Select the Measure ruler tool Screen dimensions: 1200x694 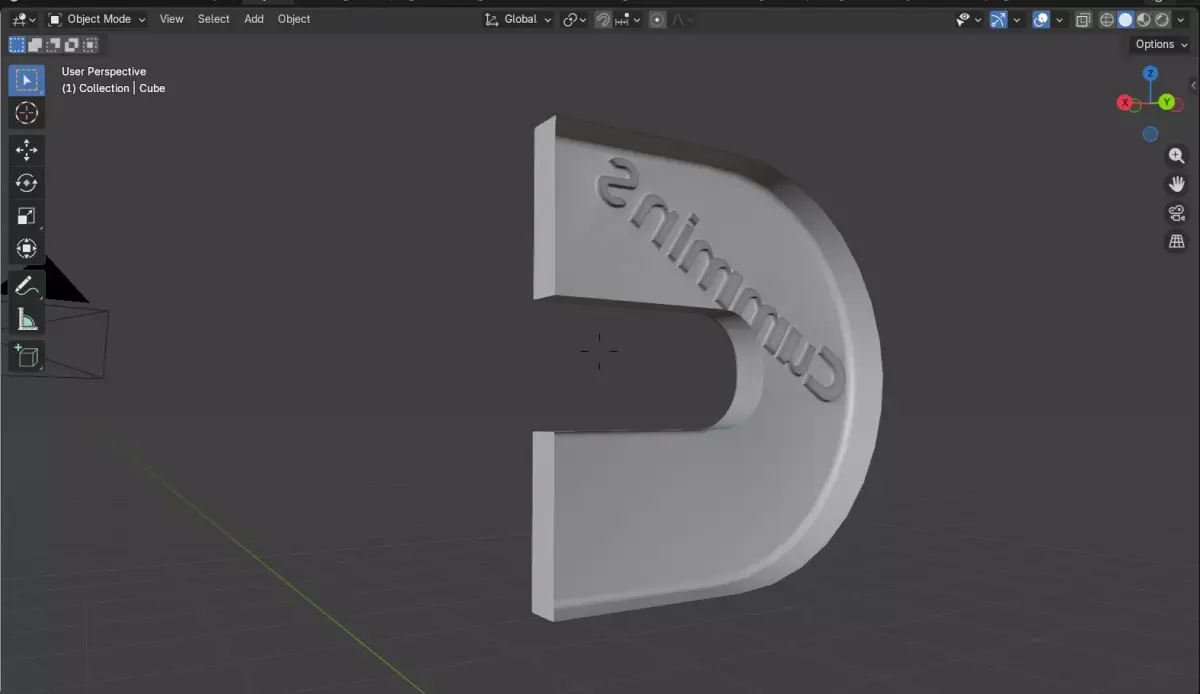pyautogui.click(x=27, y=320)
